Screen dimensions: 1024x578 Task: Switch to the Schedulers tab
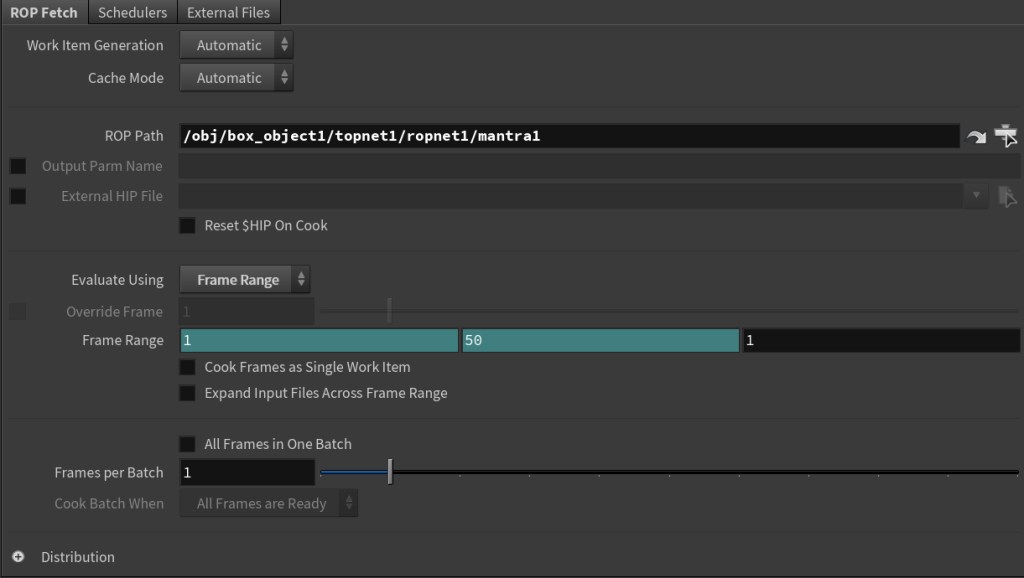(132, 12)
